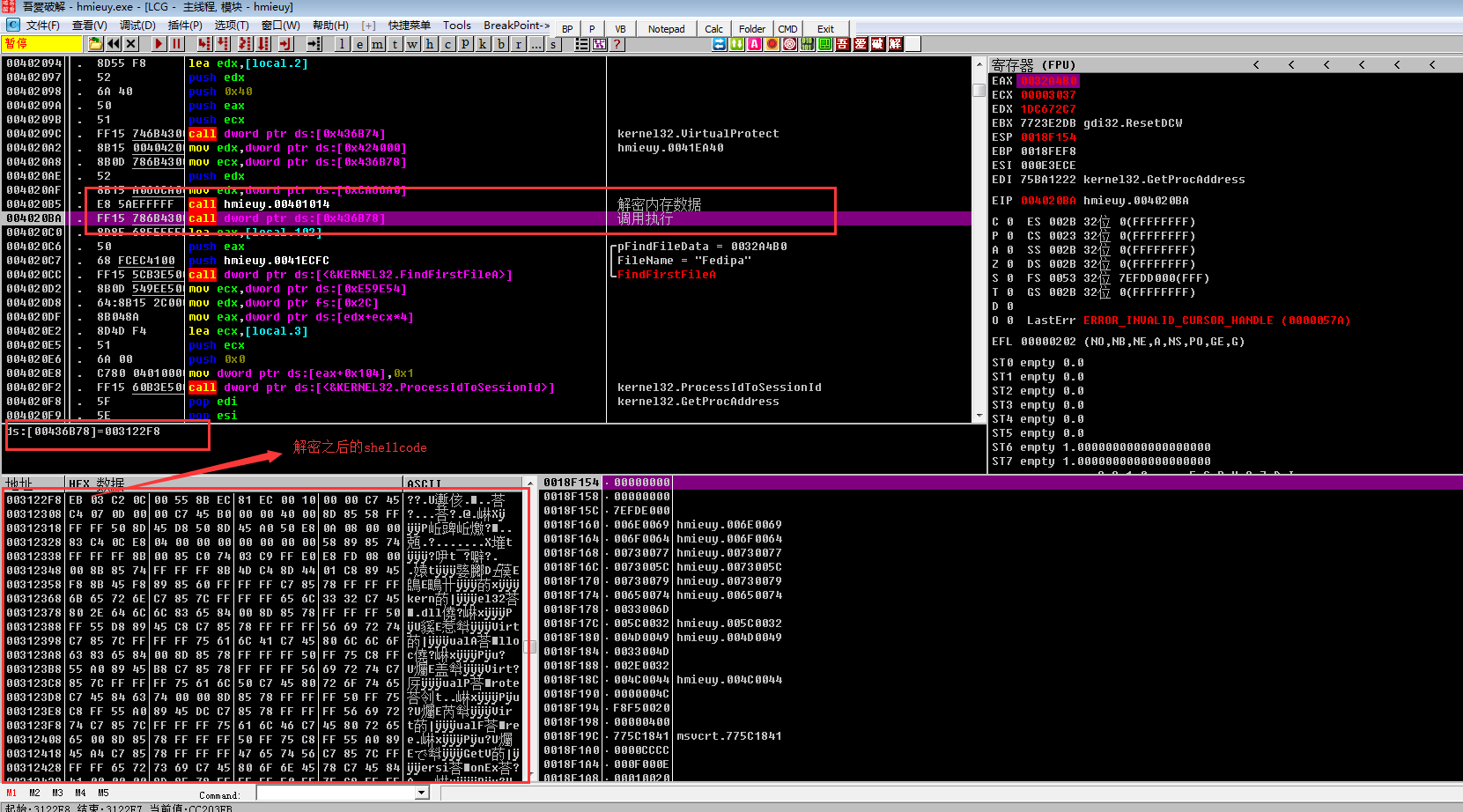Open the 窗口(W) menu

[281, 26]
